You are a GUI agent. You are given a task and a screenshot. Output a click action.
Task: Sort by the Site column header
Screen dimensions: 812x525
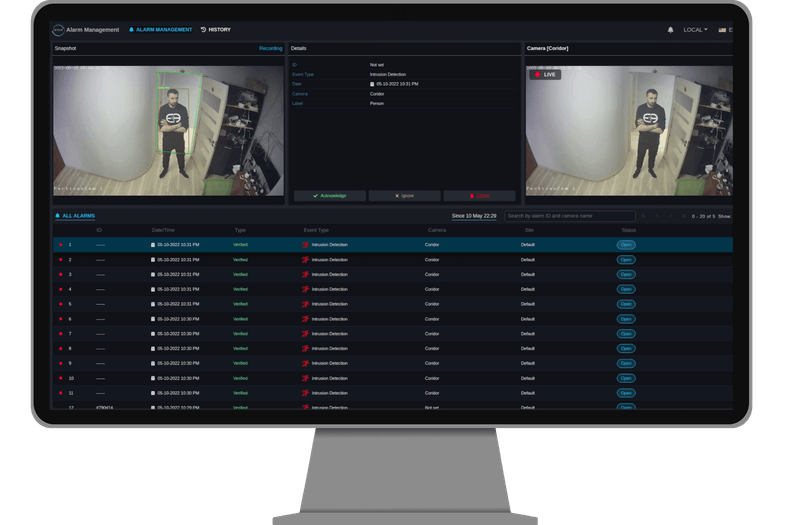pyautogui.click(x=529, y=230)
